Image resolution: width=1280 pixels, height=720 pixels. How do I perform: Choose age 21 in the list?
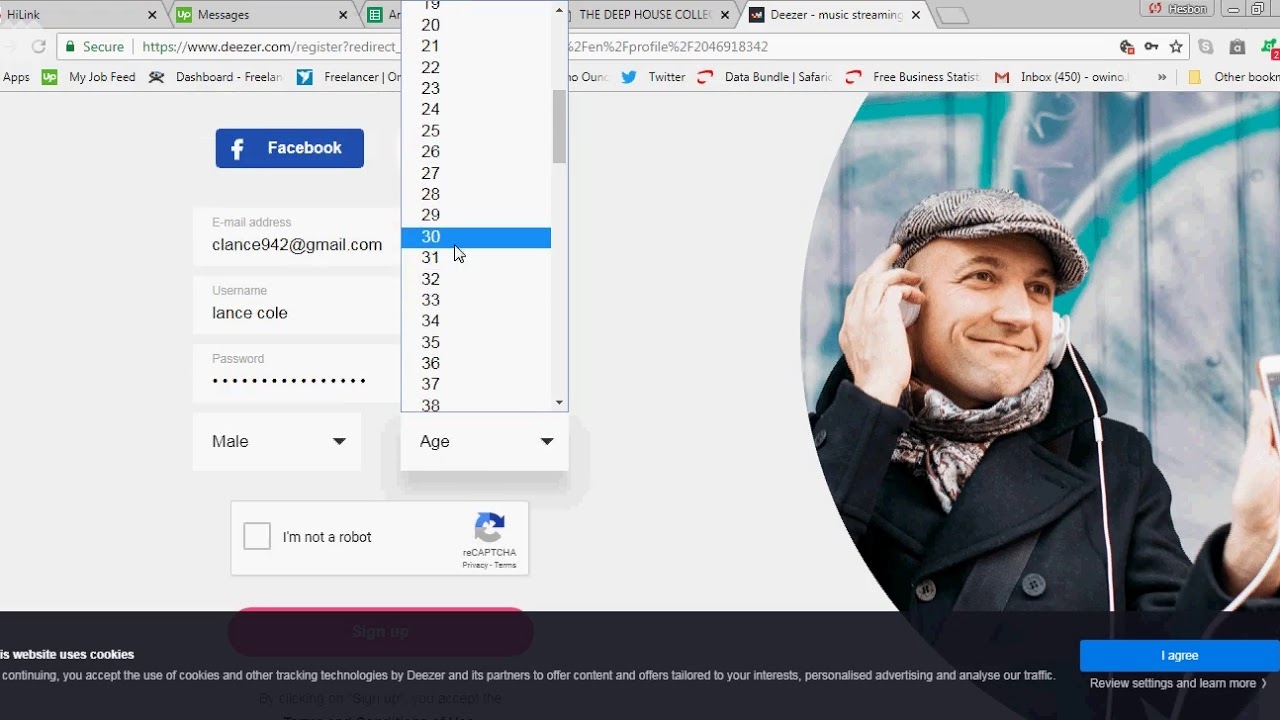(476, 46)
